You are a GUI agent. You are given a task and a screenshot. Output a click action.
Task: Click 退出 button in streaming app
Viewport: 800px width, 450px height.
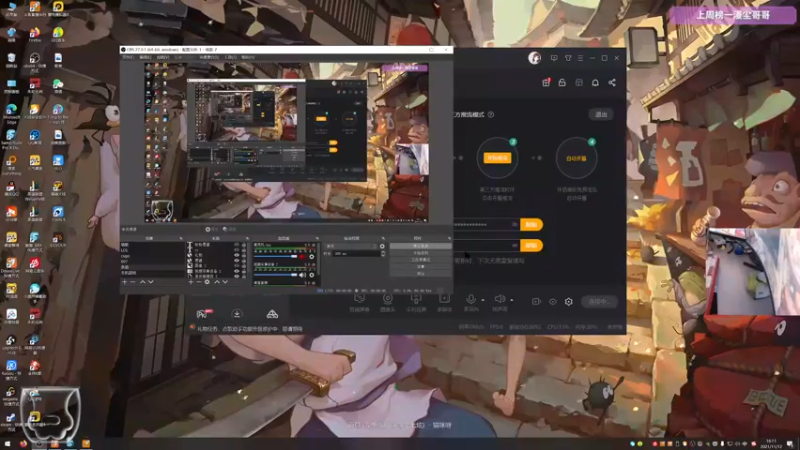(601, 114)
